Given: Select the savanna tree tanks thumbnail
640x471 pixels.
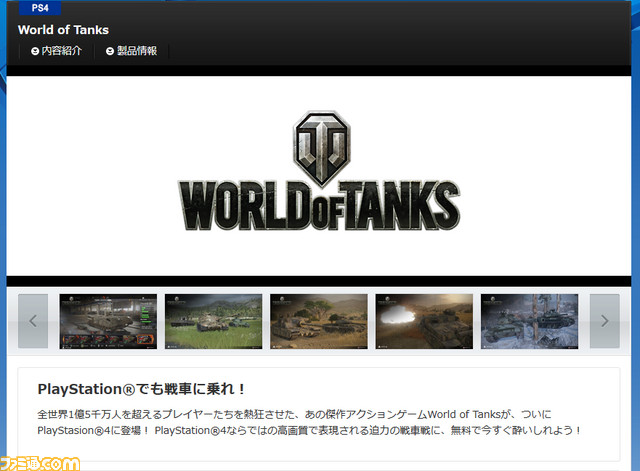Looking at the screenshot, I should coord(319,321).
